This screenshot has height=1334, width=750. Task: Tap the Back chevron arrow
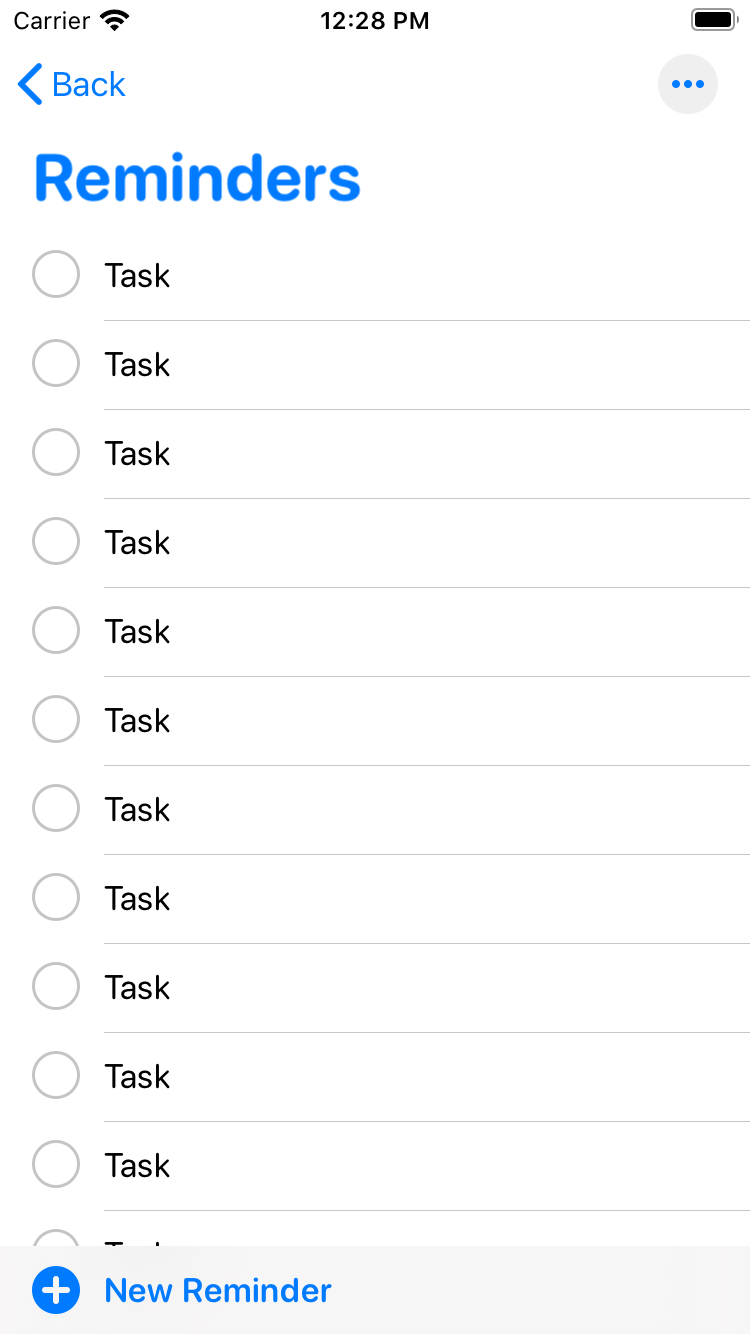(30, 84)
